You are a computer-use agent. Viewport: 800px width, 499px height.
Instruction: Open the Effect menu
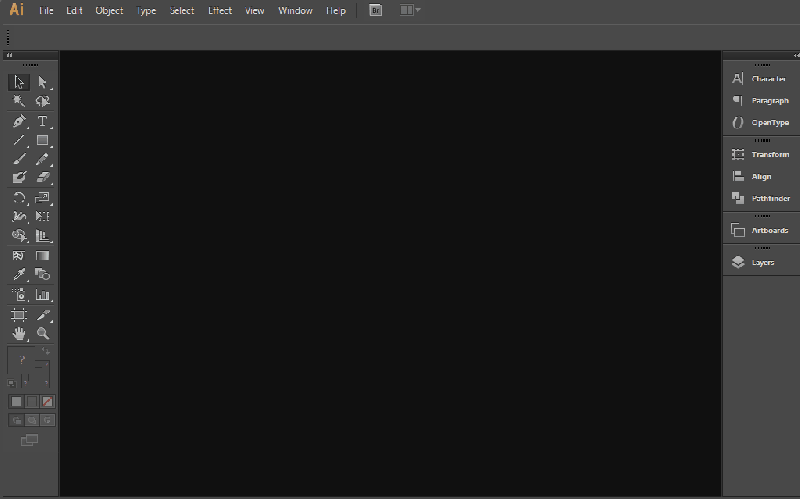point(220,11)
